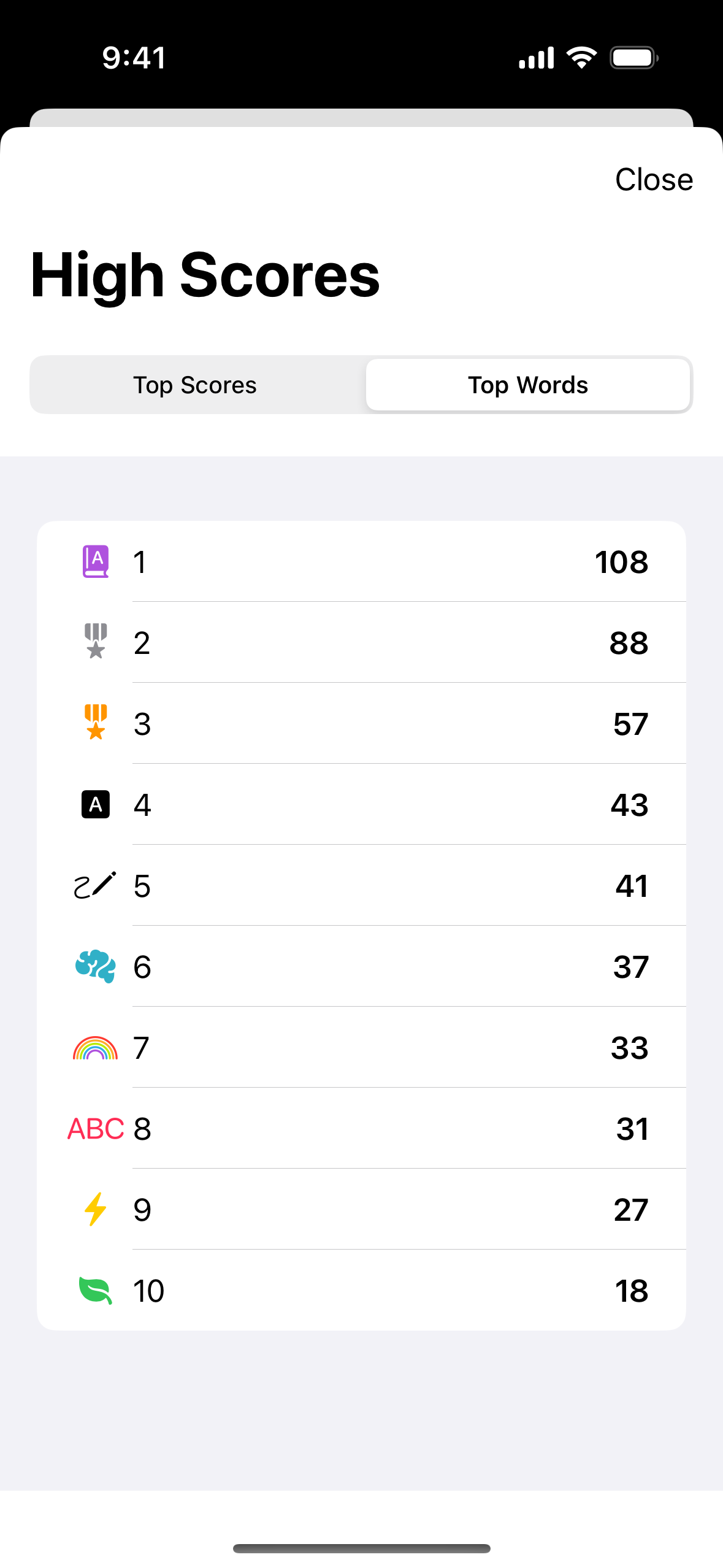Tap the black letter A square icon
This screenshot has height=1568, width=723.
96,804
